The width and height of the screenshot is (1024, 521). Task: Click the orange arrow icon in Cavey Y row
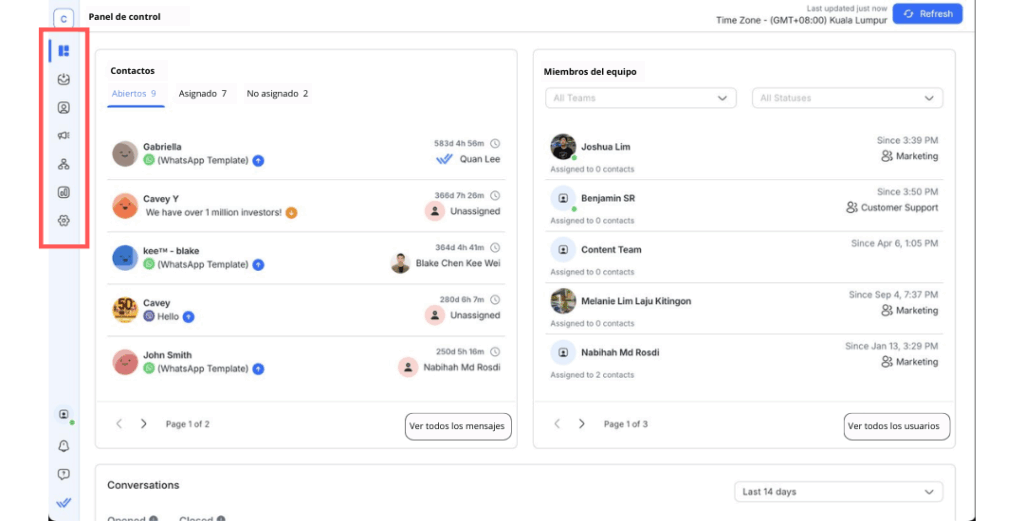click(x=291, y=212)
